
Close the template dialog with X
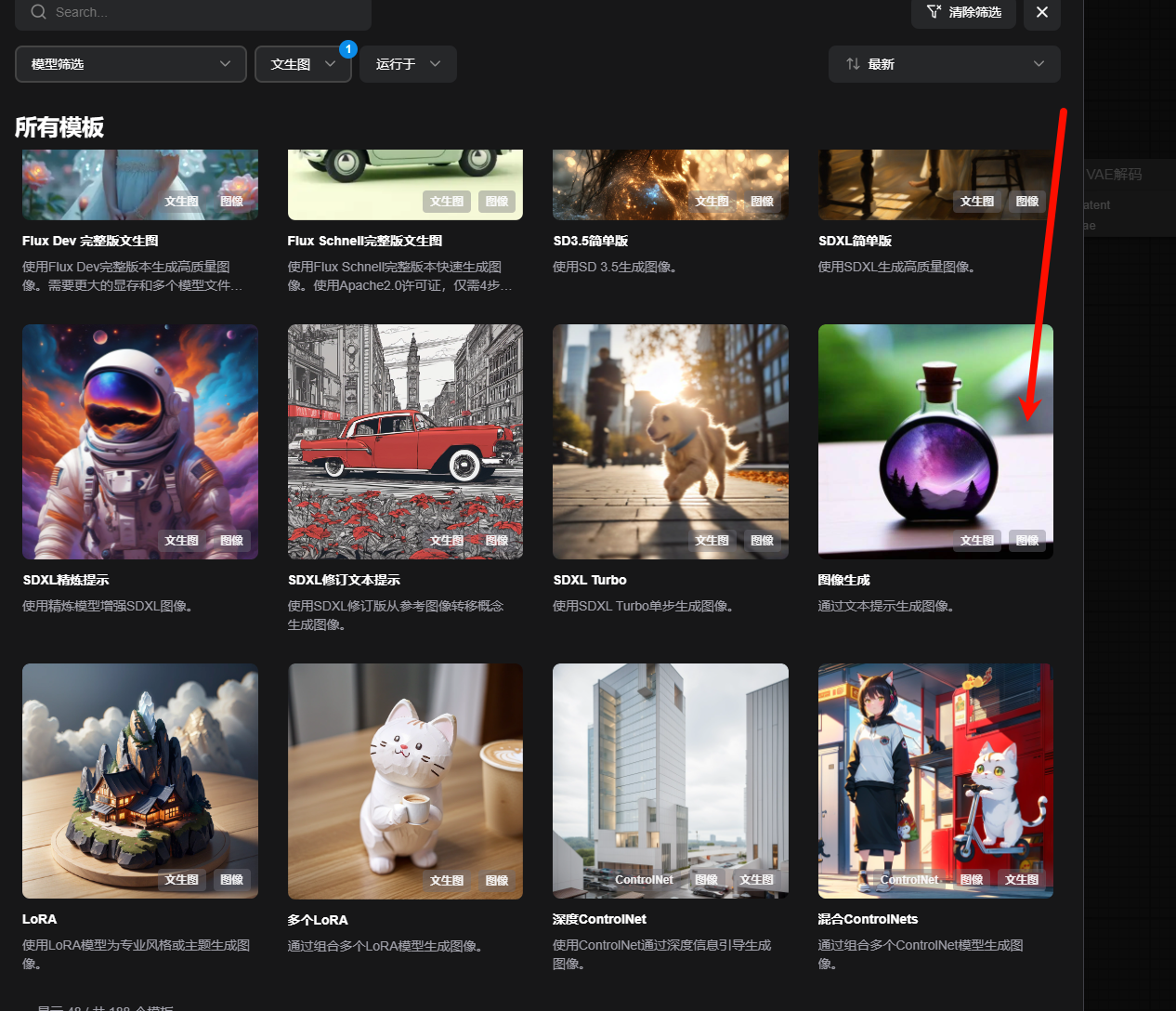coord(1041,12)
